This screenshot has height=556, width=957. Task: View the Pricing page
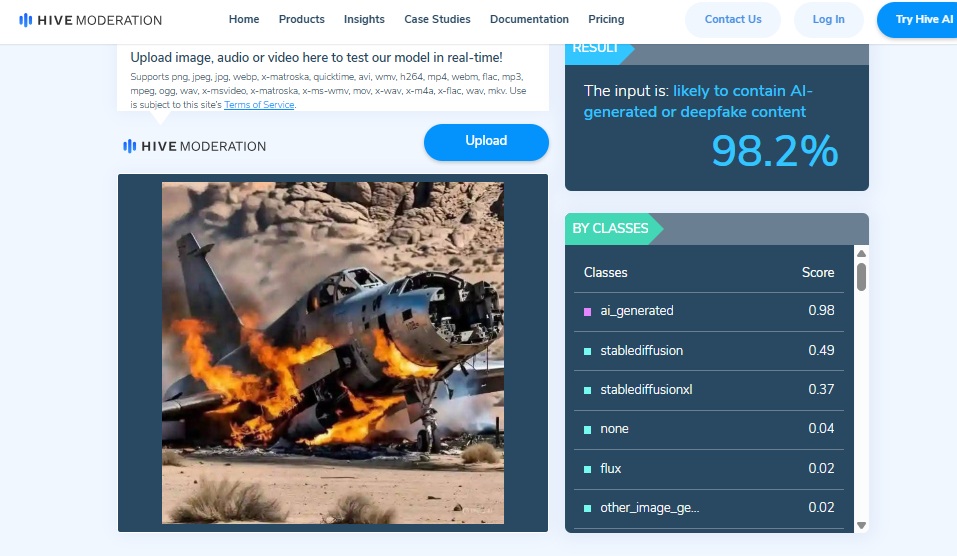[x=606, y=20]
